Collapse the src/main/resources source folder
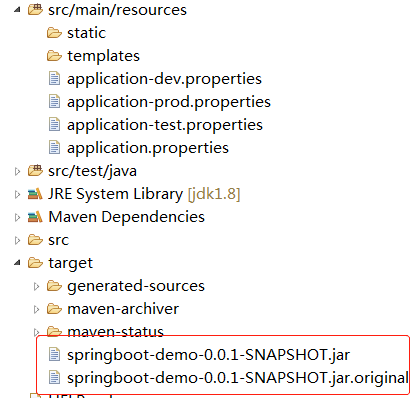 pos(17,10)
